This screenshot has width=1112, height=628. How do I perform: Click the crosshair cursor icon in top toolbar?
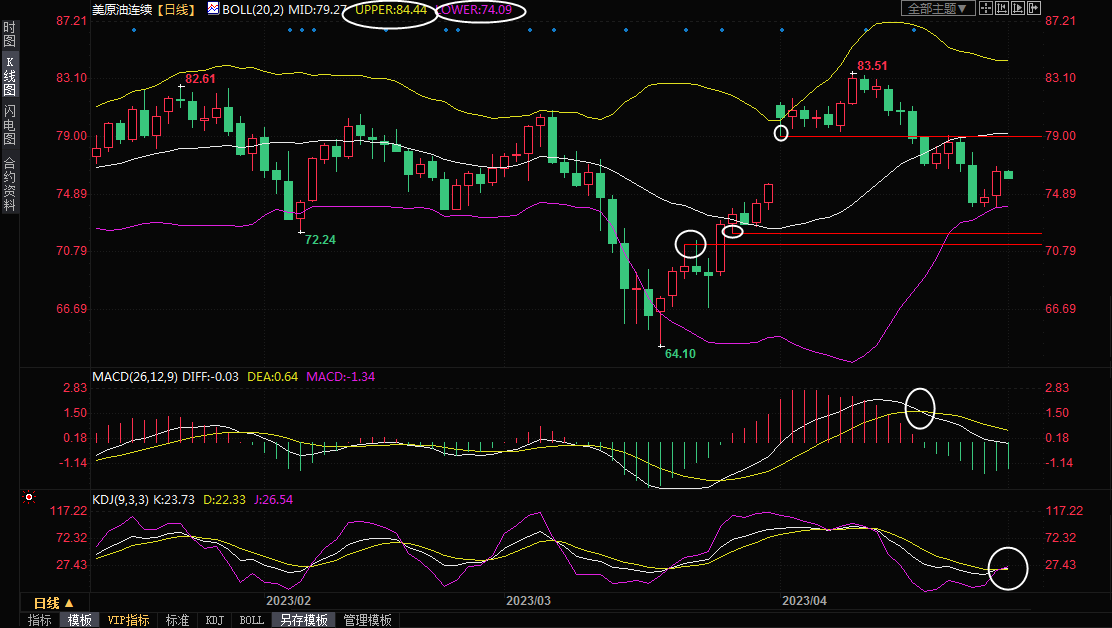point(986,8)
